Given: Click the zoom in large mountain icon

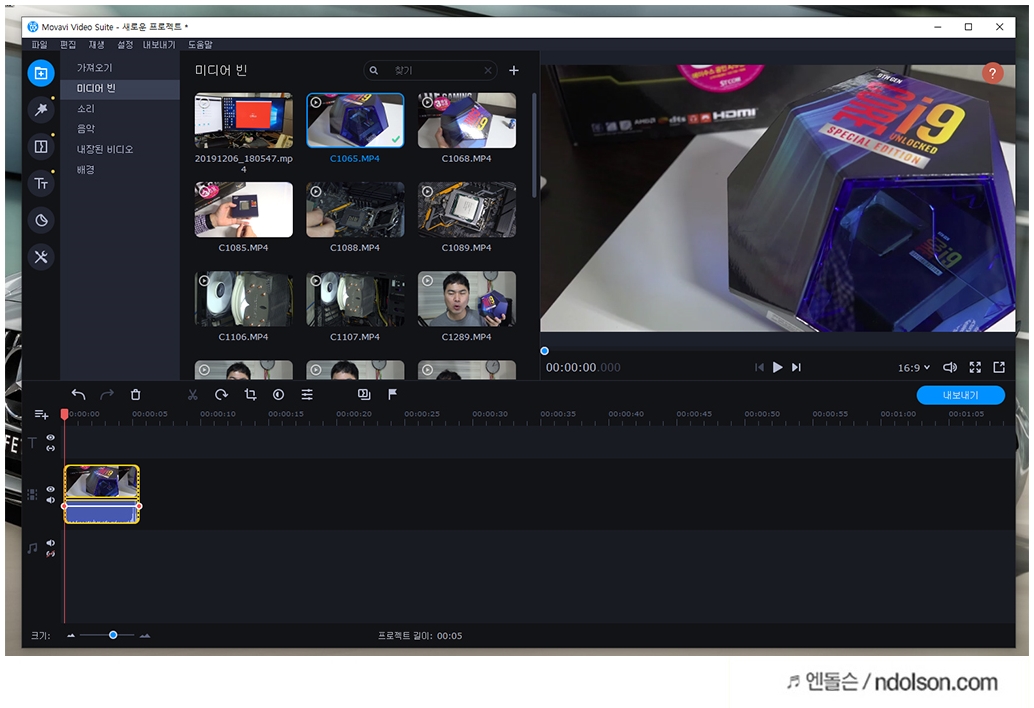Looking at the screenshot, I should coord(145,635).
